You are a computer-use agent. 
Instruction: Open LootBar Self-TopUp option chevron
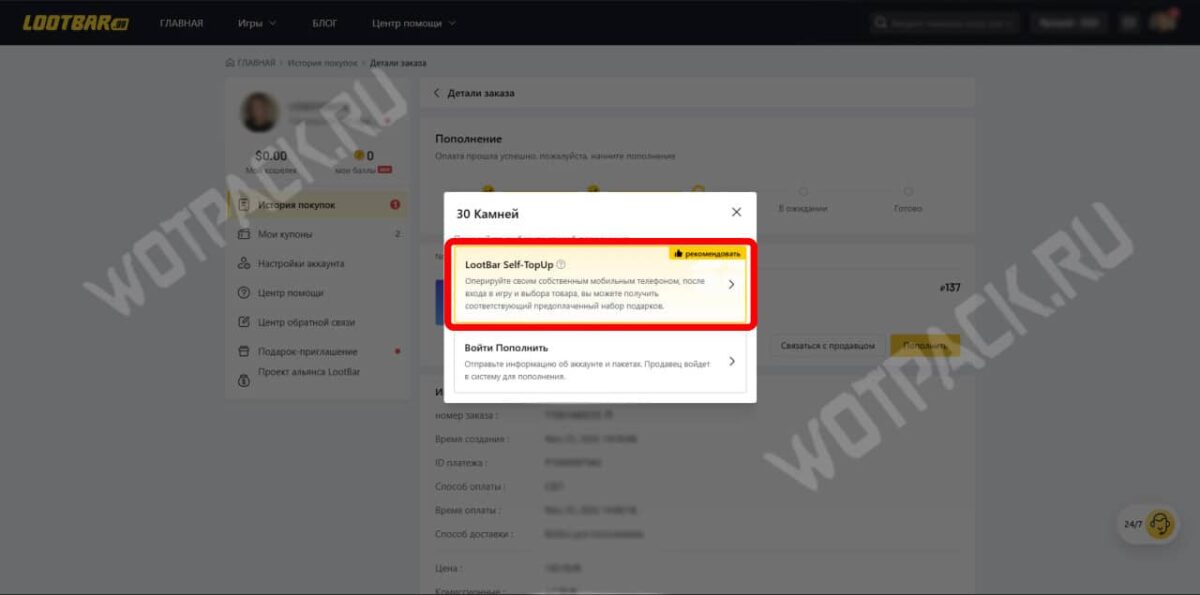click(731, 285)
